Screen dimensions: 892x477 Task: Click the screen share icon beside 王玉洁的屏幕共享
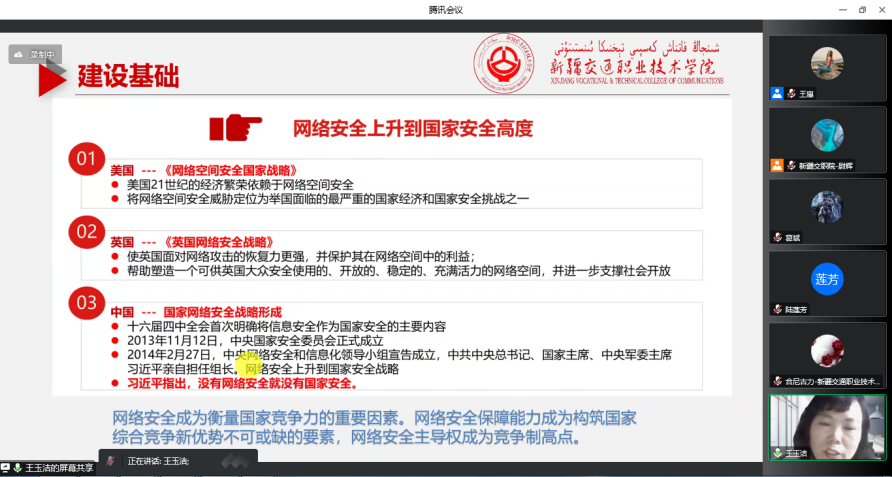pyautogui.click(x=6, y=468)
